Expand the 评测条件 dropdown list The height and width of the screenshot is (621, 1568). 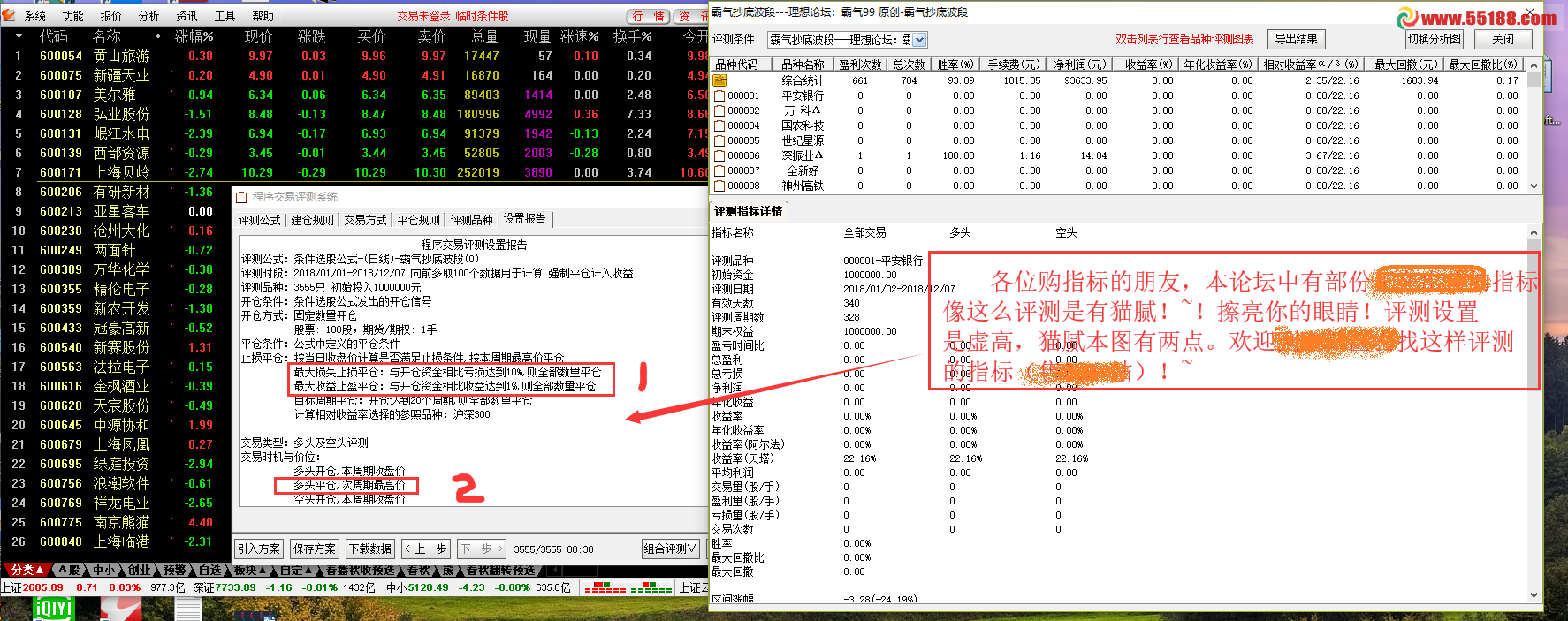[x=920, y=40]
